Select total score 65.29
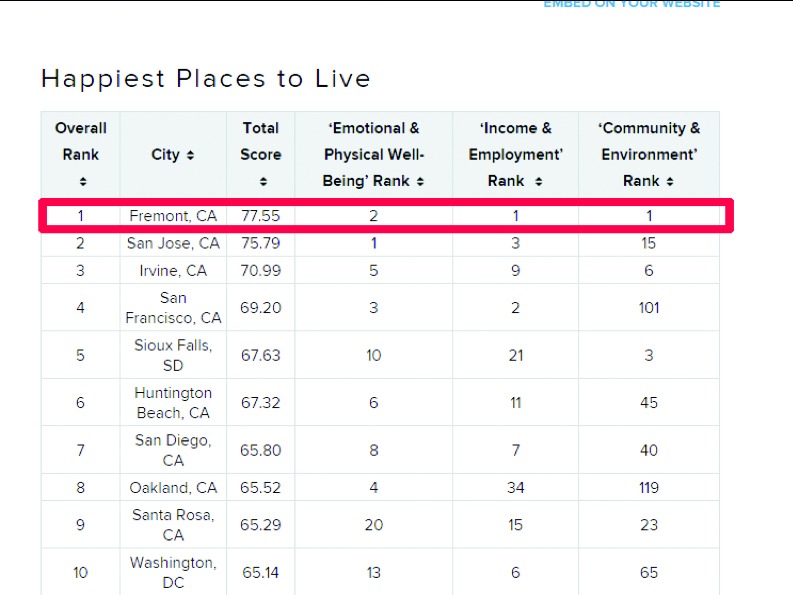 (x=260, y=525)
